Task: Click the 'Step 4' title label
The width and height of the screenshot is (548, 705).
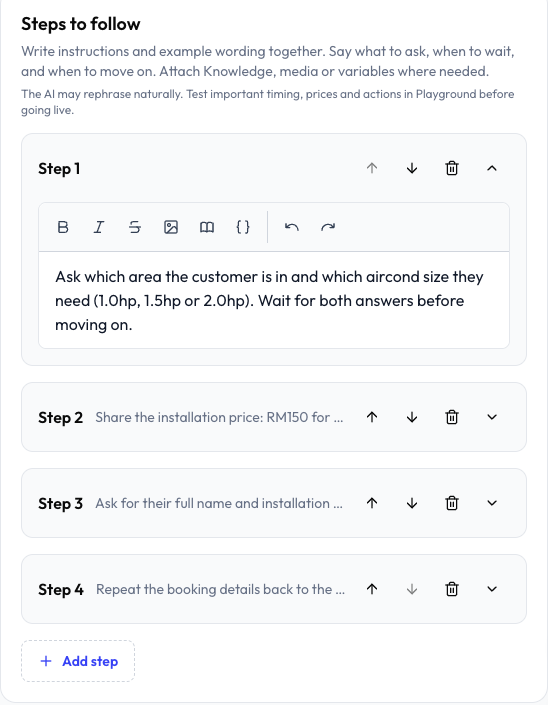Action: pyautogui.click(x=61, y=589)
